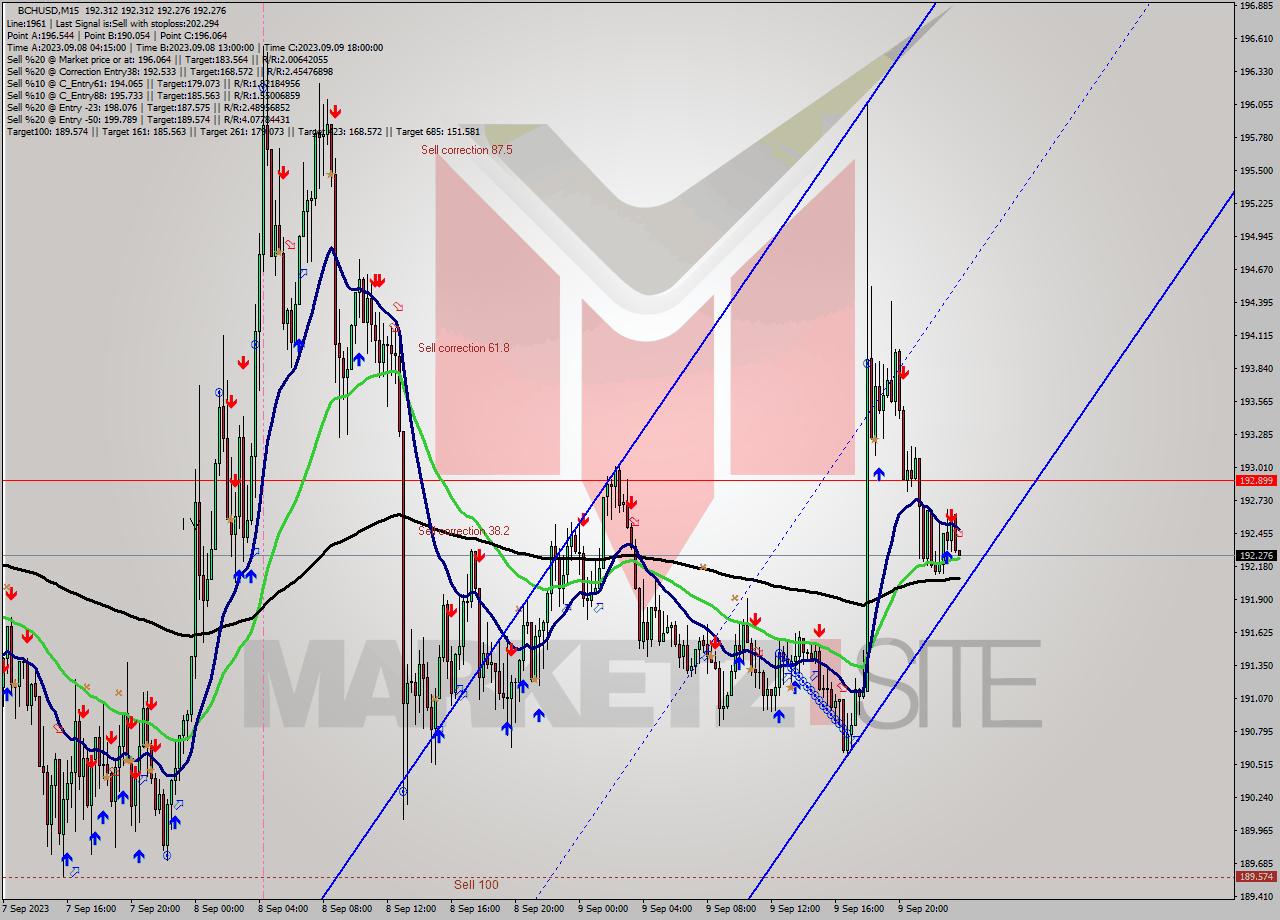The width and height of the screenshot is (1280, 920).
Task: Click the 196.888 price axis label
Action: coord(1255,6)
